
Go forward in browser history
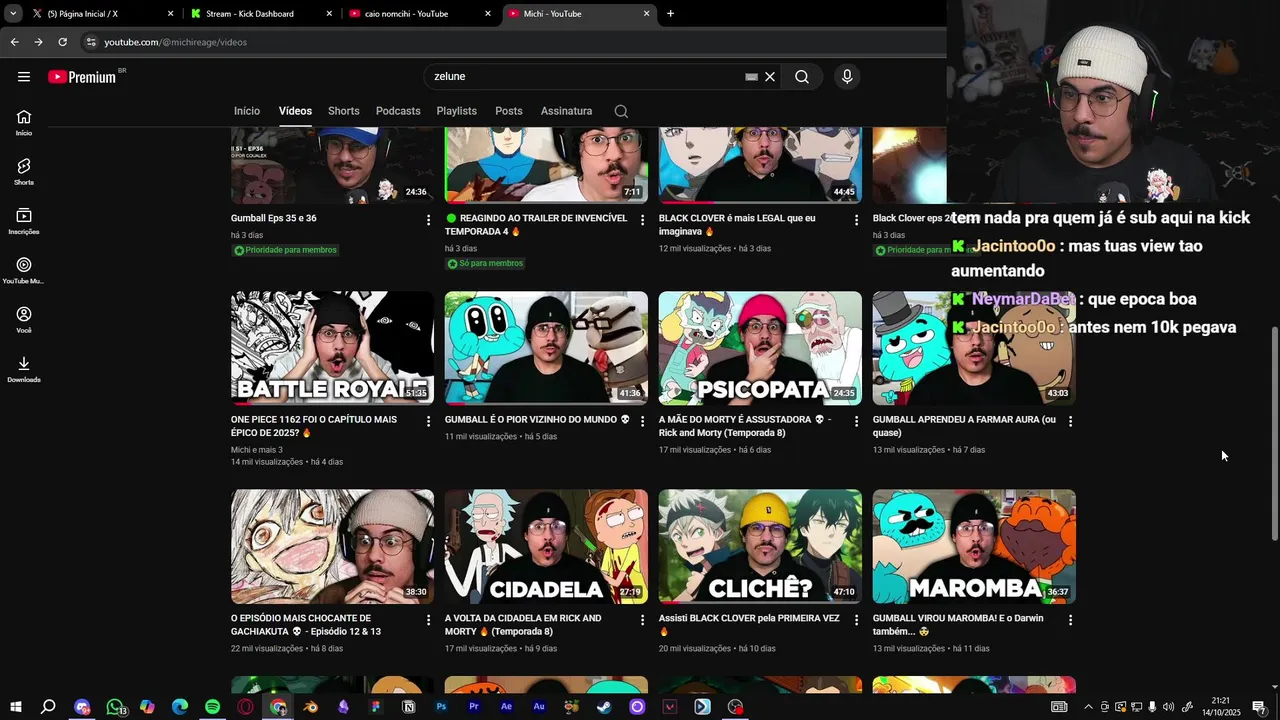[38, 42]
